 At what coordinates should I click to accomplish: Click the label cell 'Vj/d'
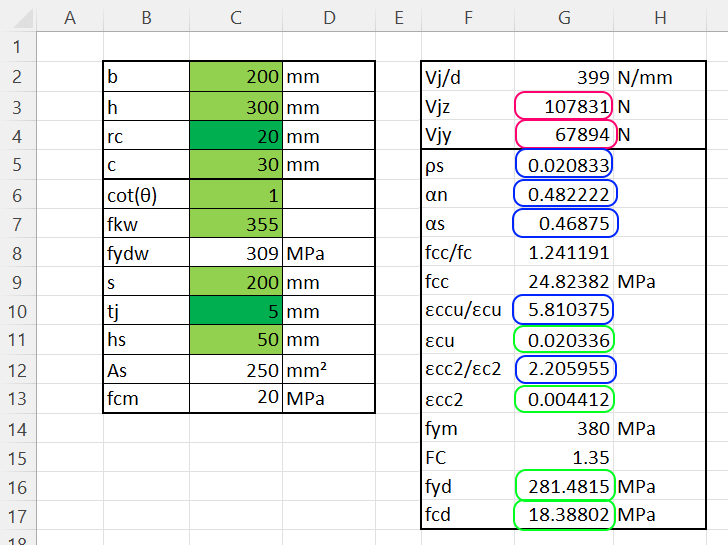[x=468, y=77]
